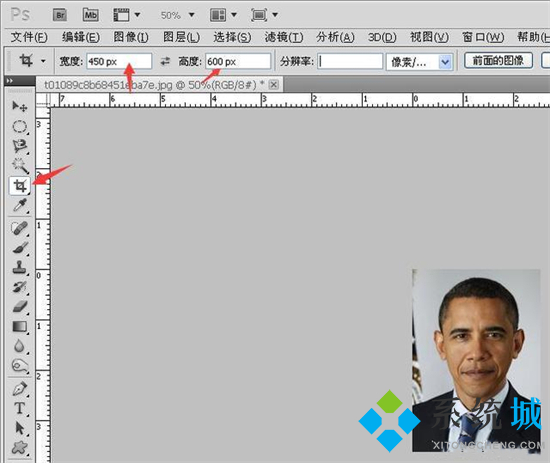The width and height of the screenshot is (550, 463).
Task: Close the t01089c8b68451eba7e.jpg document tab
Action: (274, 85)
